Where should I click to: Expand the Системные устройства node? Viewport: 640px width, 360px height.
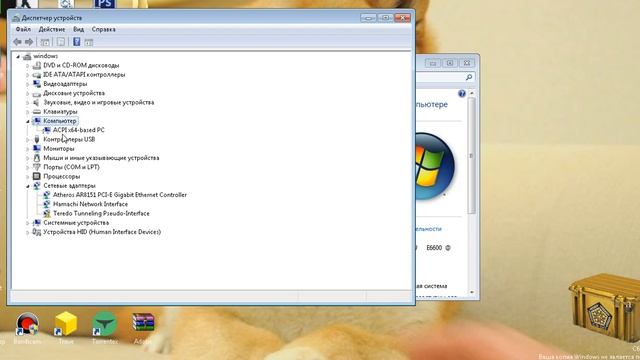coord(28,223)
